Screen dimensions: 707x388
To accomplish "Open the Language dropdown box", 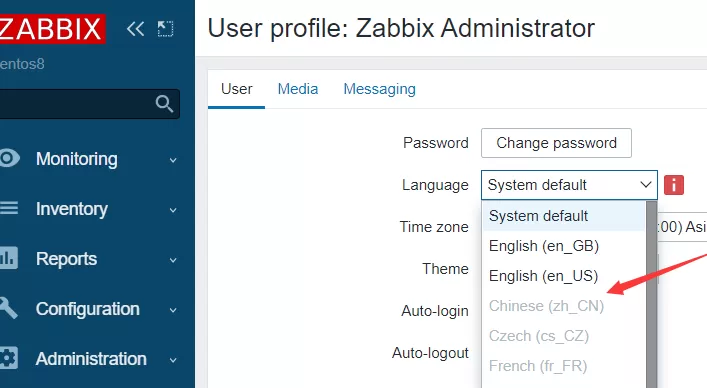I will pos(569,185).
